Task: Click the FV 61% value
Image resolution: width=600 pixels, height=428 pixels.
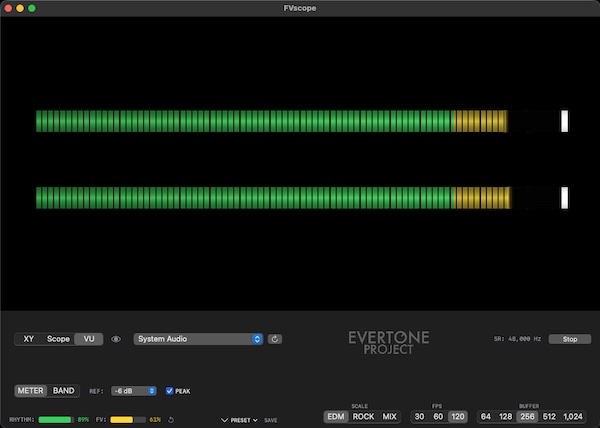Action: pyautogui.click(x=155, y=420)
